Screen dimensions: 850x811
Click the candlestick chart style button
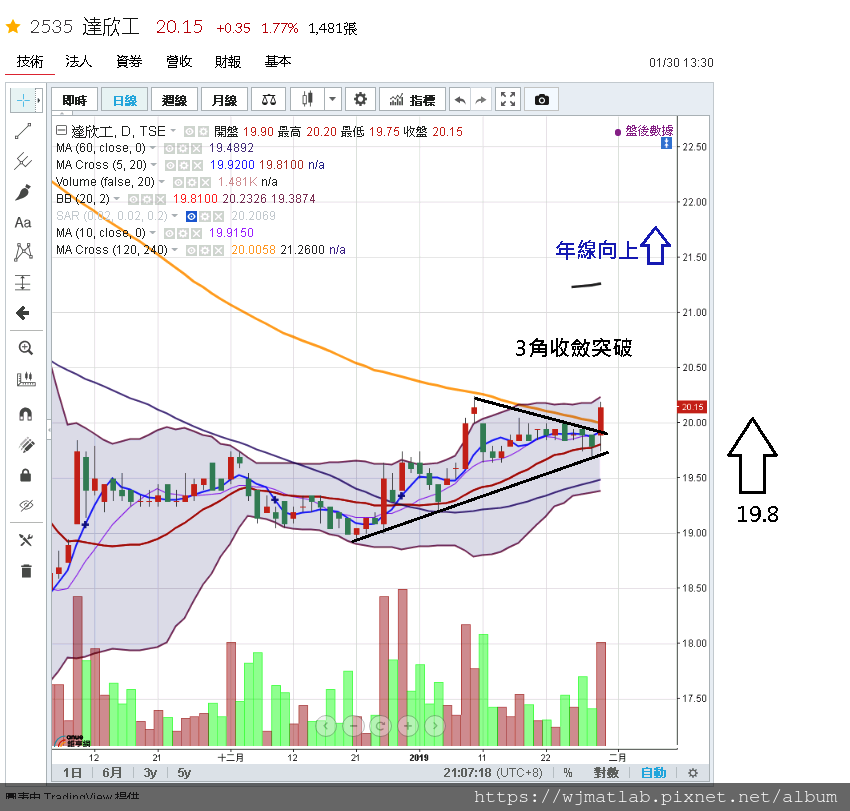[x=307, y=100]
